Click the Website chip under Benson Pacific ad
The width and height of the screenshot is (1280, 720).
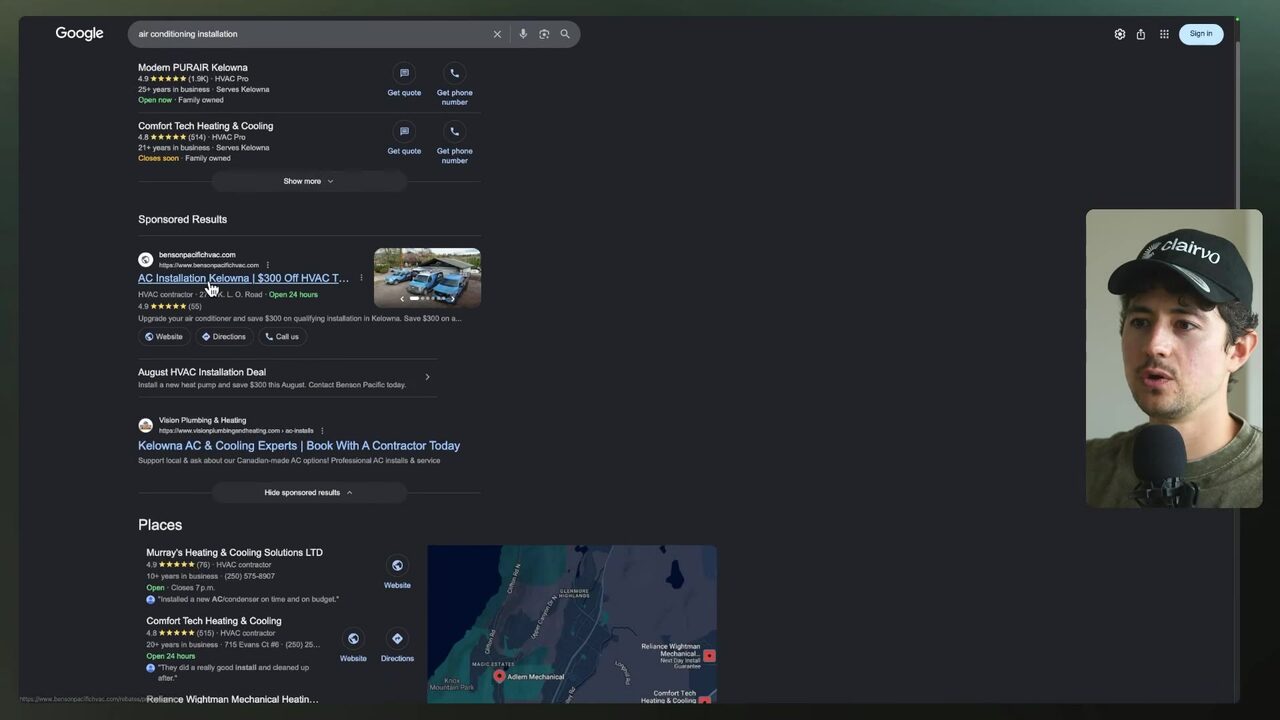coord(164,337)
